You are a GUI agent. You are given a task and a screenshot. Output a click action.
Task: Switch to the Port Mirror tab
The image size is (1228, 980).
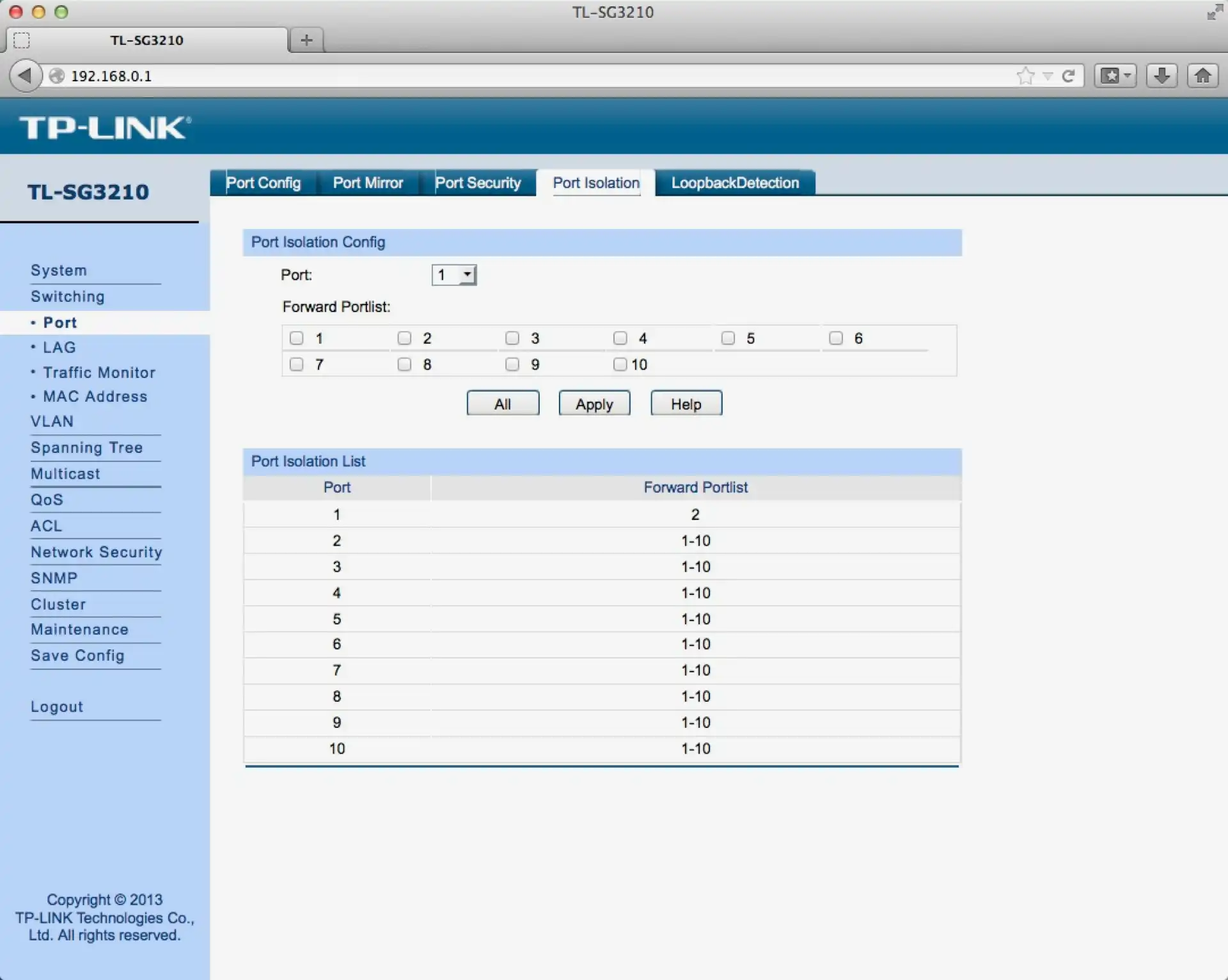pyautogui.click(x=368, y=183)
